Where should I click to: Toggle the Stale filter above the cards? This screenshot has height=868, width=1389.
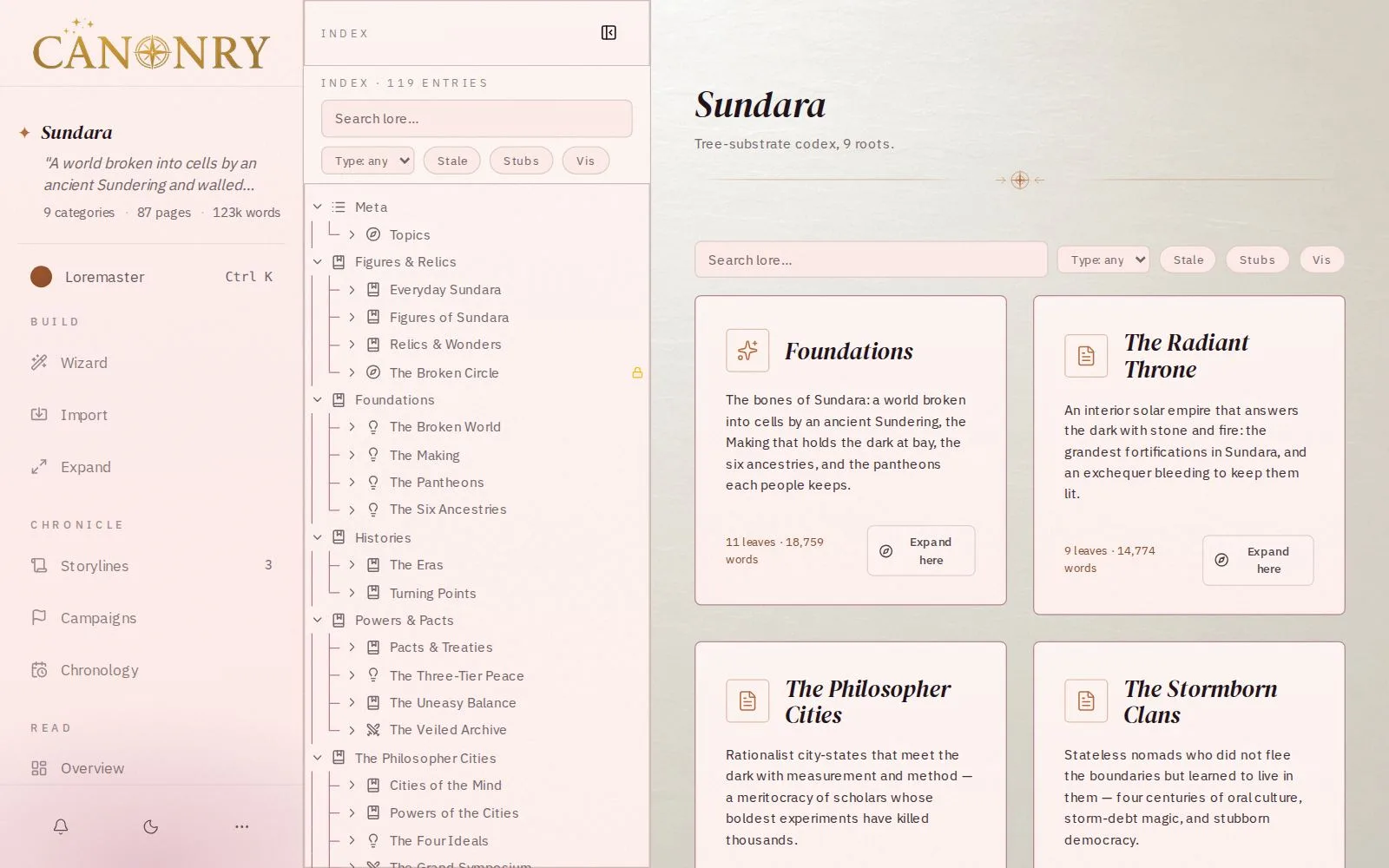tap(1188, 260)
